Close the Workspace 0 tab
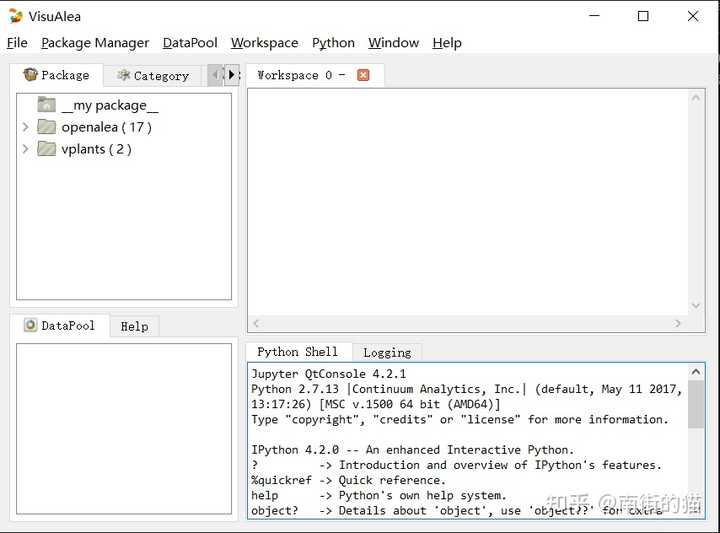This screenshot has width=720, height=533. coord(363,75)
